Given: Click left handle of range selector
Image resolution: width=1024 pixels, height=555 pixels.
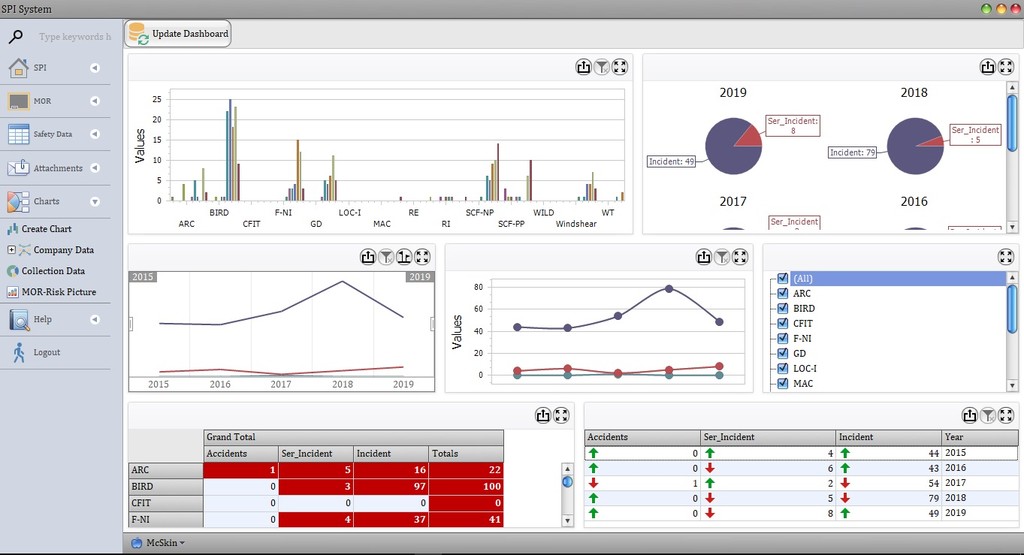Looking at the screenshot, I should [x=131, y=324].
